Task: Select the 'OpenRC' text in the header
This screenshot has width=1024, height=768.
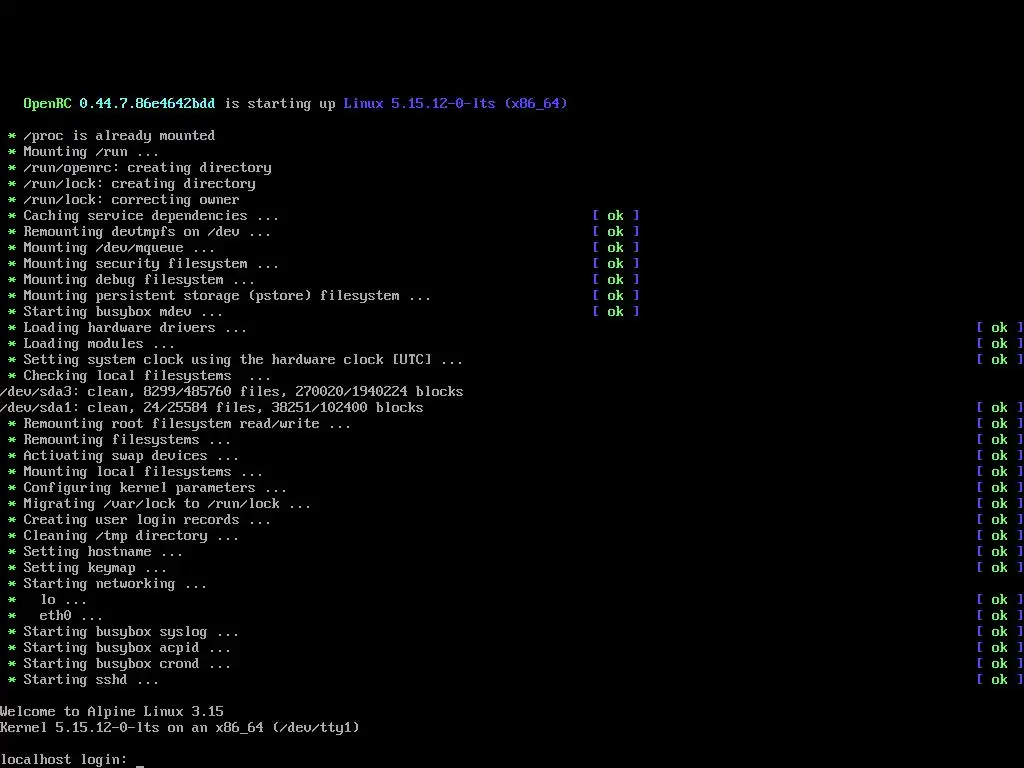Action: point(48,103)
